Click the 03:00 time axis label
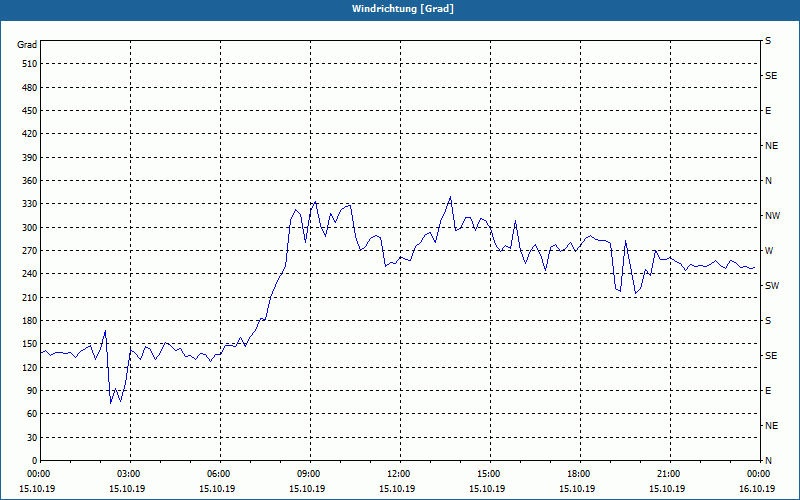The image size is (800, 500). point(128,474)
